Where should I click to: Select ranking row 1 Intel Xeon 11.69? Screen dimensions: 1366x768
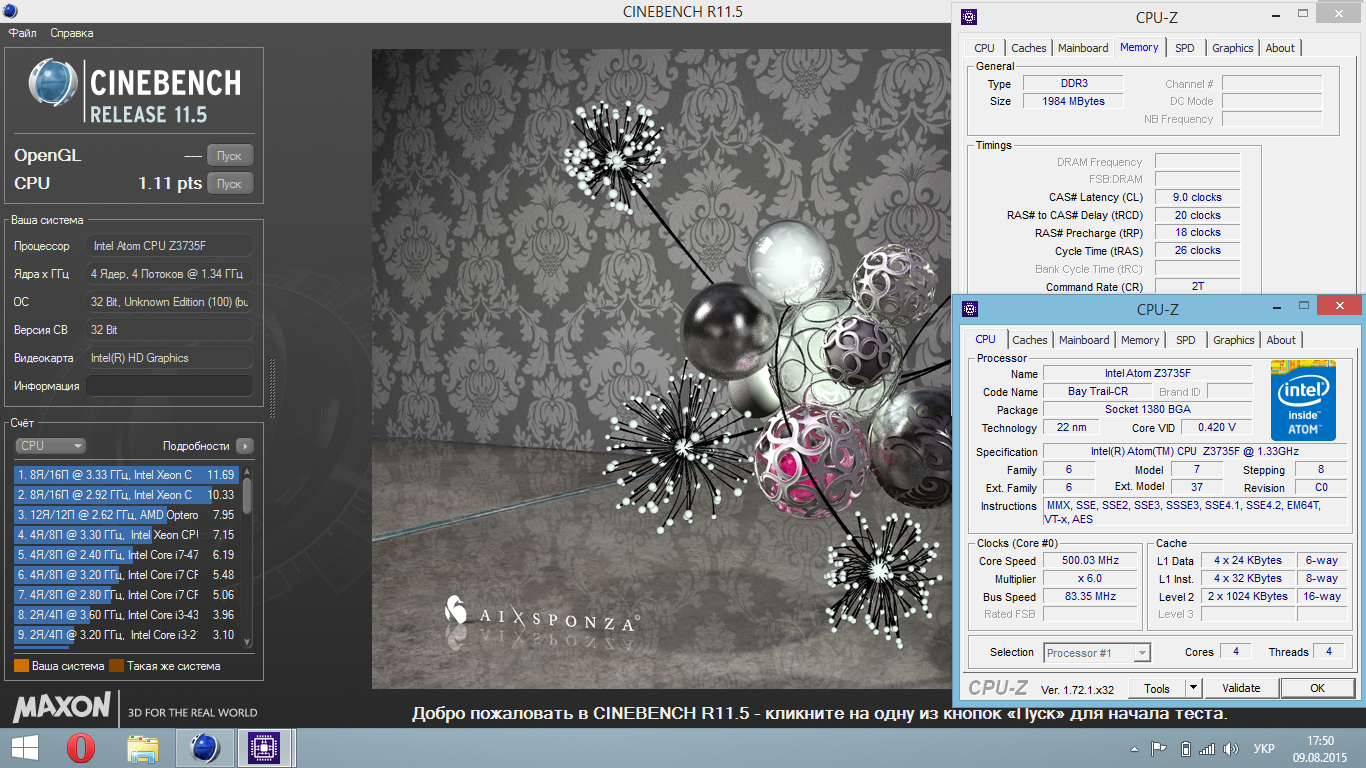click(x=126, y=475)
